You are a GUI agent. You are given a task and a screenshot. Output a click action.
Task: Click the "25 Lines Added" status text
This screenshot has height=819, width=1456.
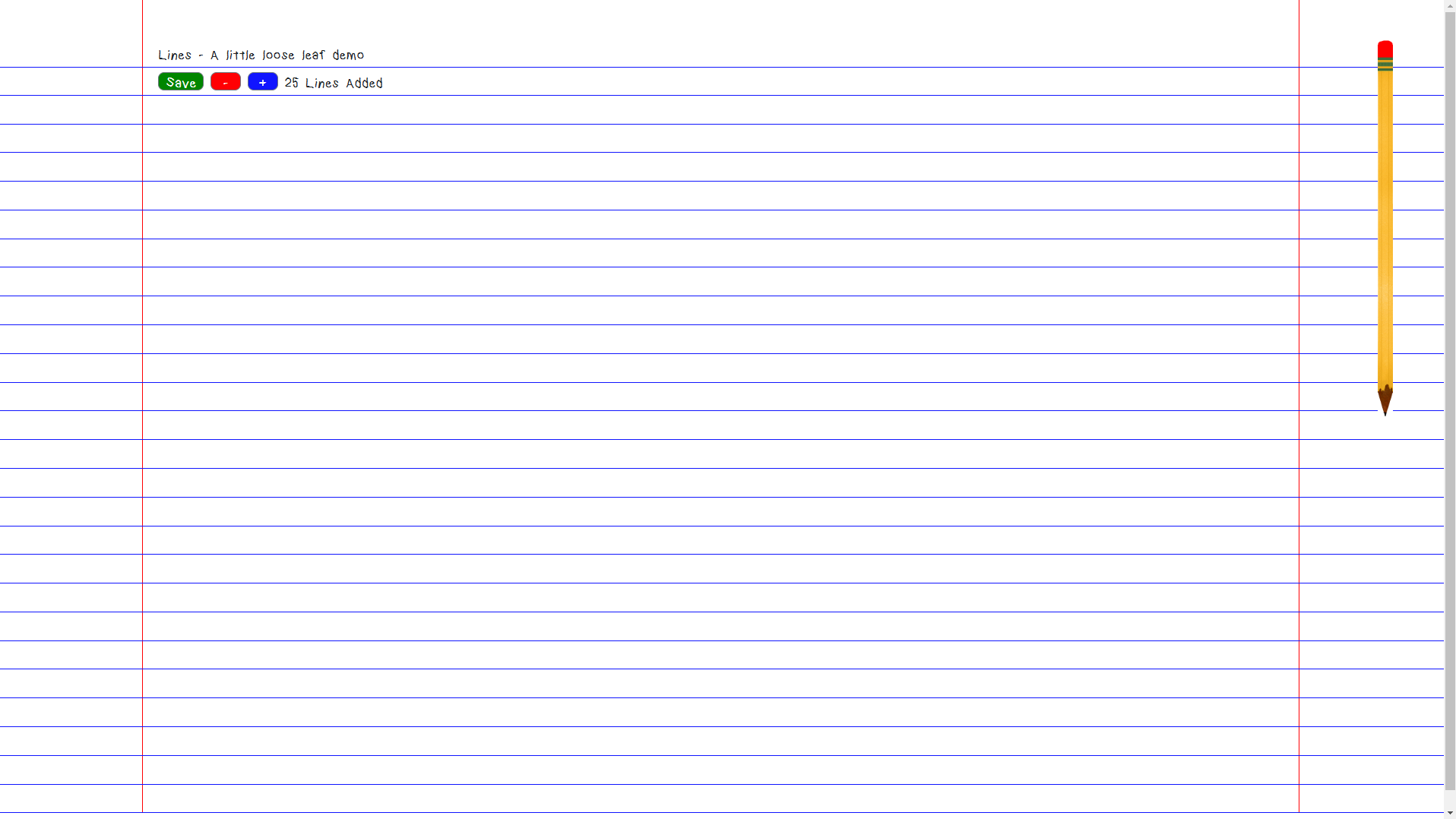tap(333, 83)
